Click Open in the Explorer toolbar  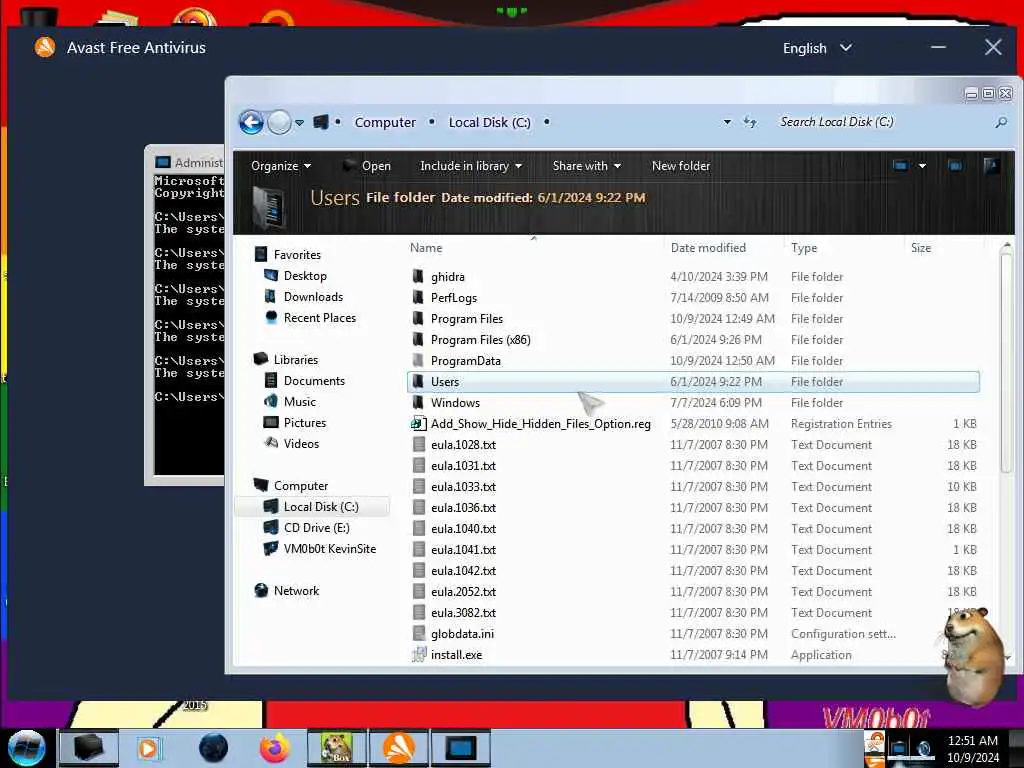[367, 166]
